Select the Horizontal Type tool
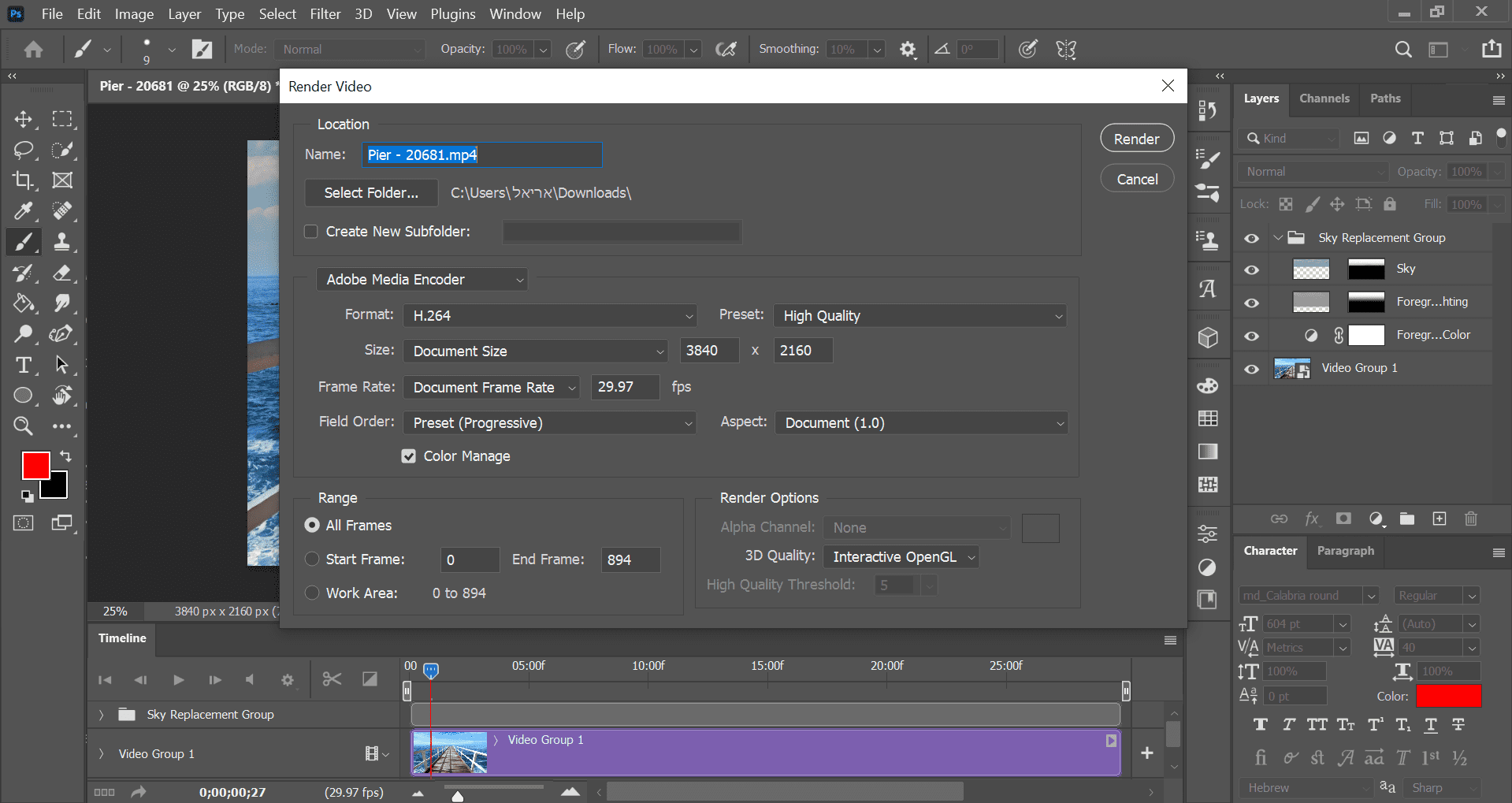Screen dimensions: 1512x803 tap(23, 365)
